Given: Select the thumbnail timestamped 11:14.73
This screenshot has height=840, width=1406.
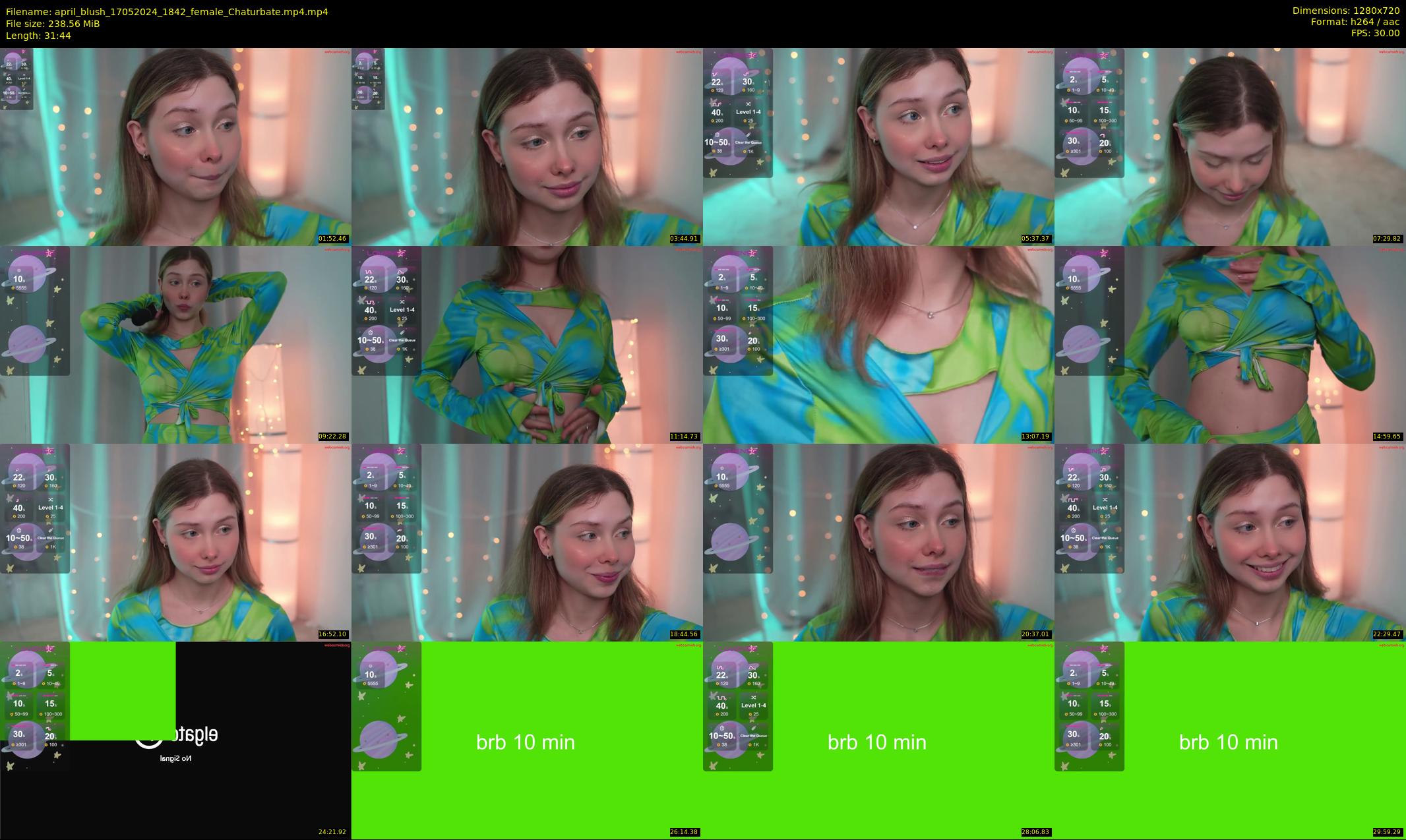Looking at the screenshot, I should point(527,344).
